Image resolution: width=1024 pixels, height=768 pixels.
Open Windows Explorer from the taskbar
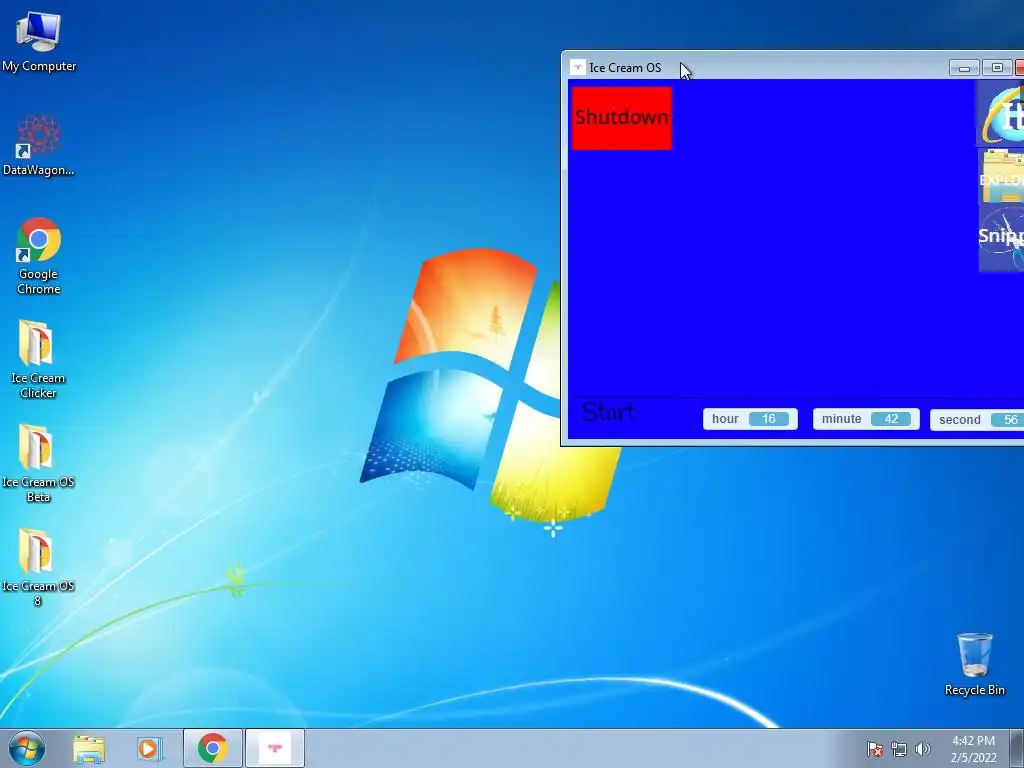[89, 748]
